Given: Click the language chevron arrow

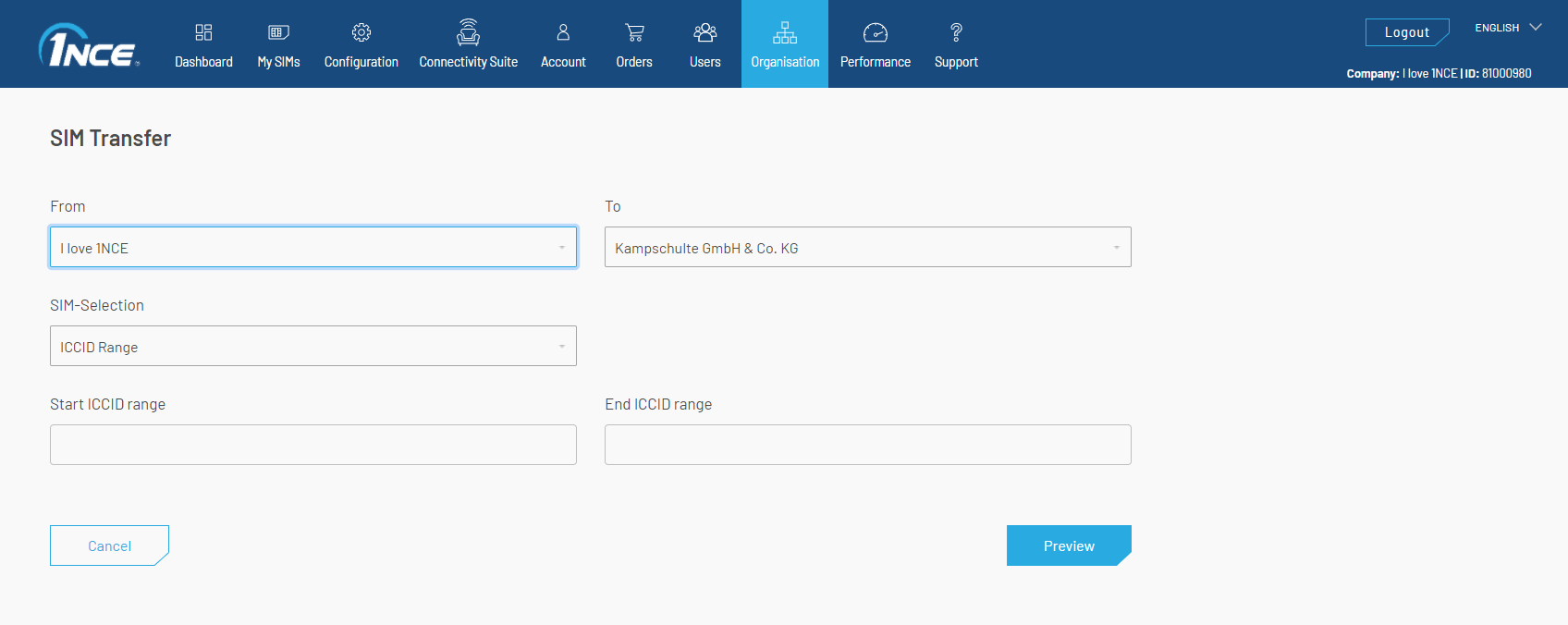Looking at the screenshot, I should [x=1536, y=28].
